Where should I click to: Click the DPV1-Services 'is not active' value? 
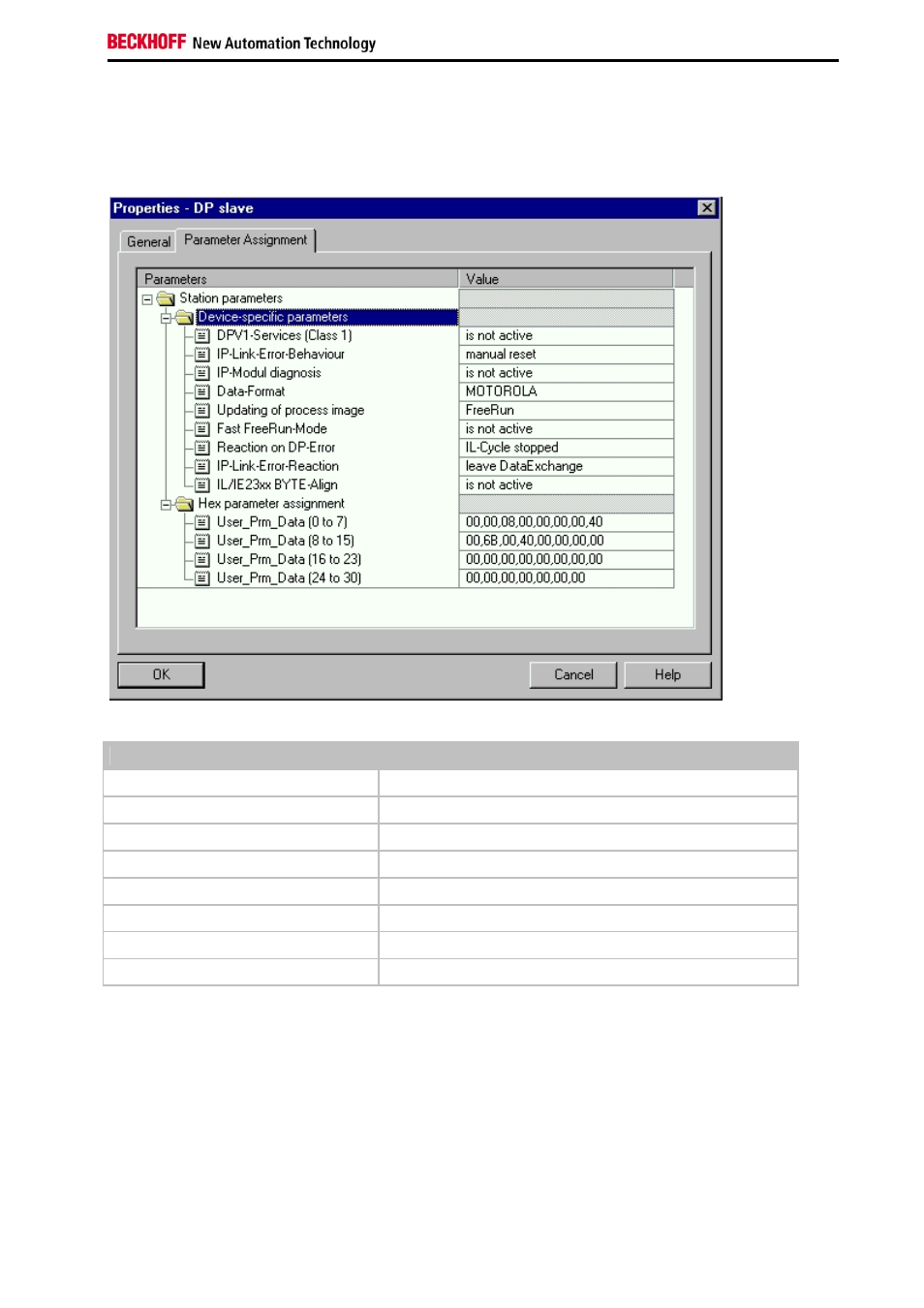566,336
